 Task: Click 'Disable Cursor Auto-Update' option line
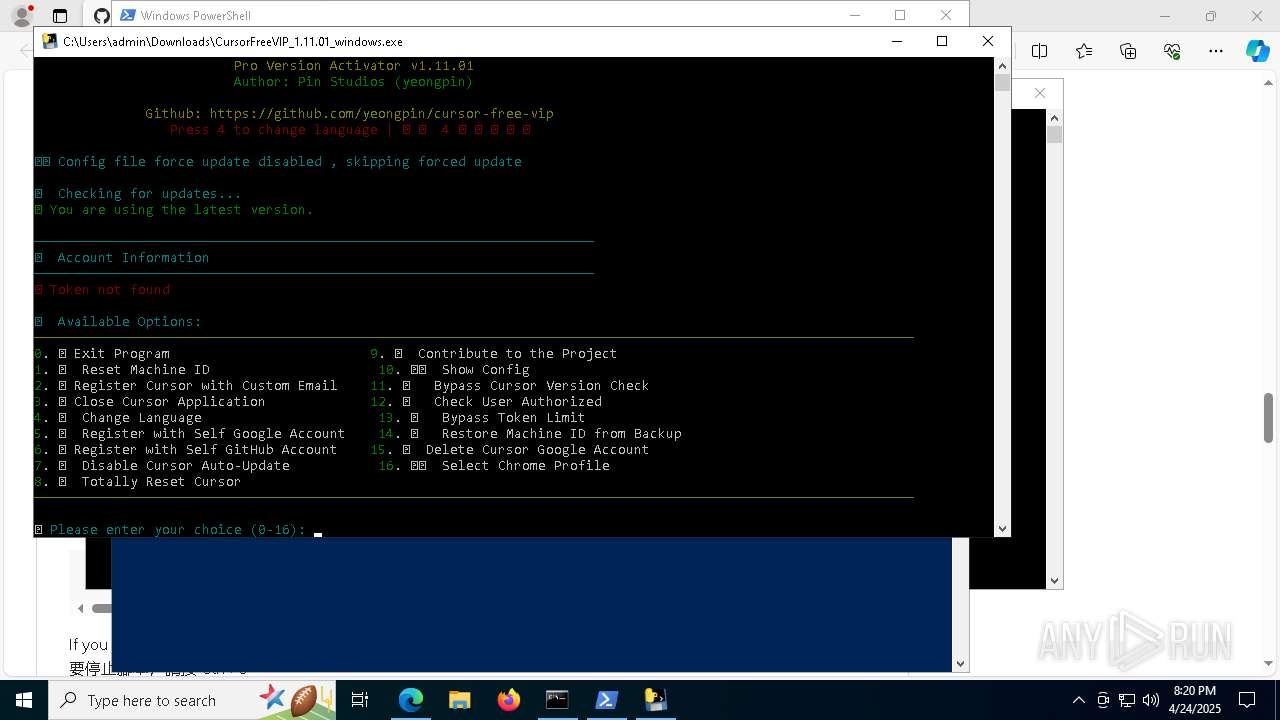click(x=162, y=466)
